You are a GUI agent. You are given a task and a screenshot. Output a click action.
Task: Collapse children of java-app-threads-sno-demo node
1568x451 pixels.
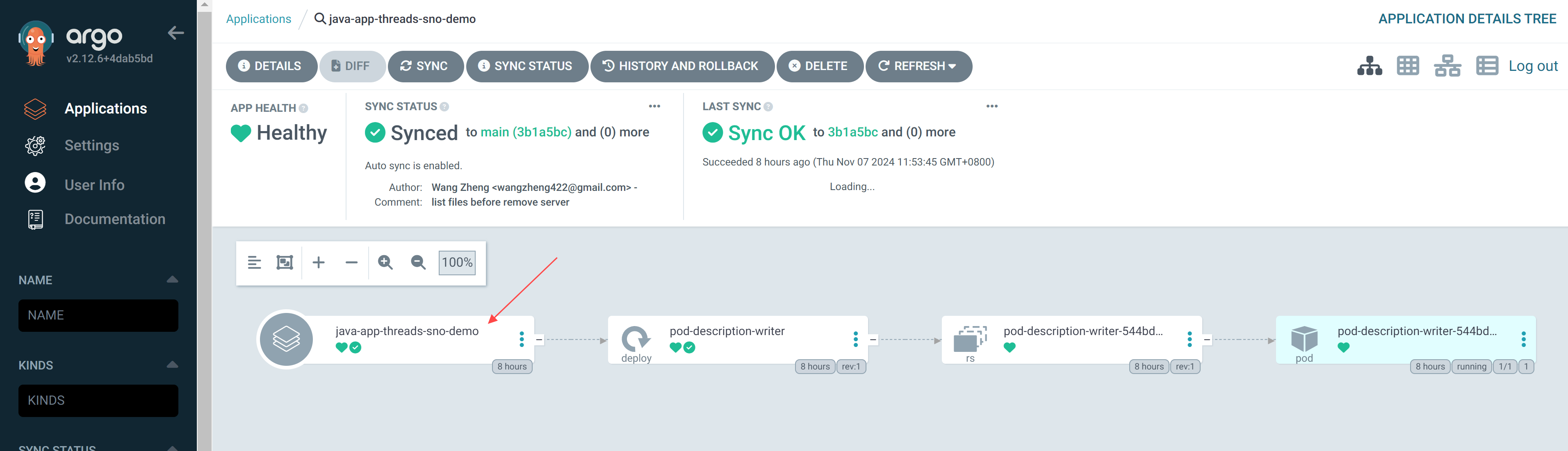coord(539,340)
